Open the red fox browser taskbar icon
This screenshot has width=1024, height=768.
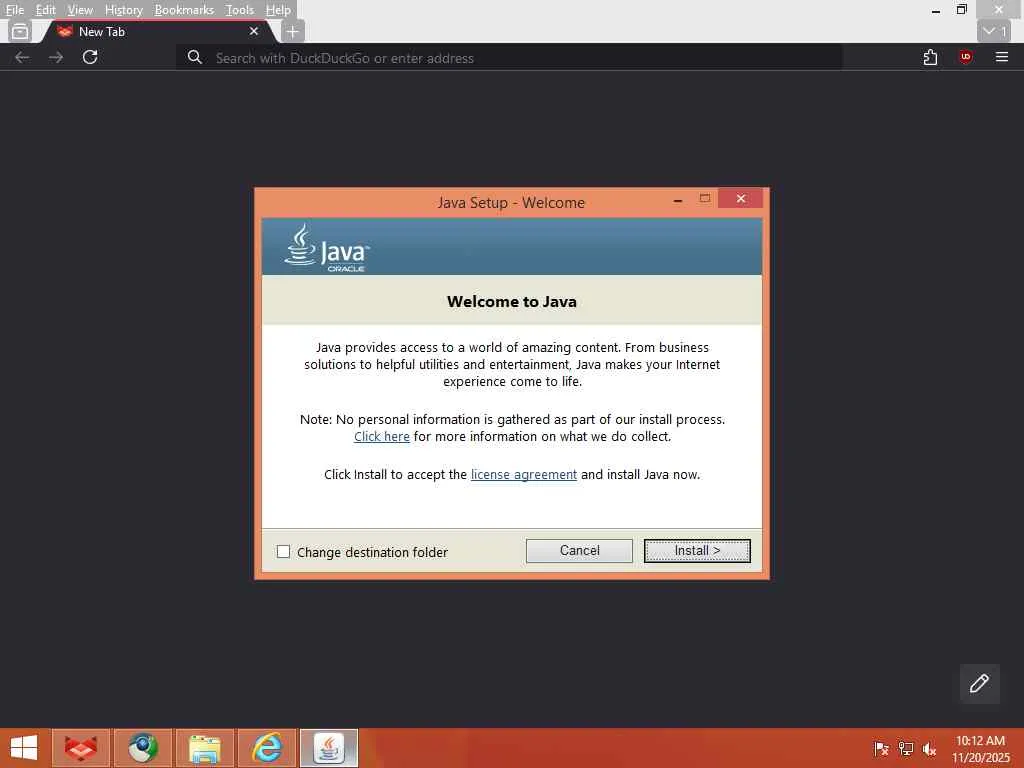80,748
